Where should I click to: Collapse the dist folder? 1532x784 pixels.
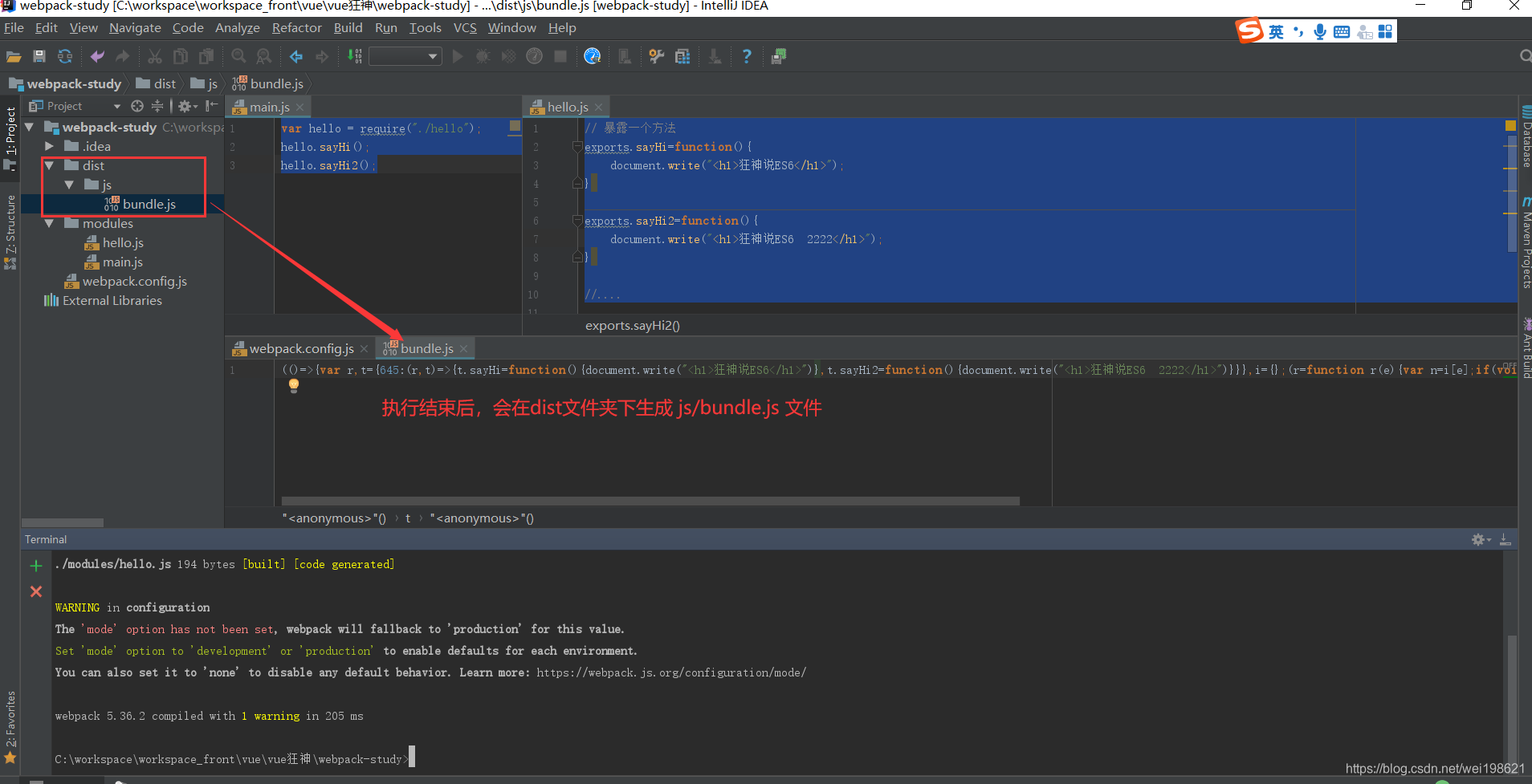[50, 165]
